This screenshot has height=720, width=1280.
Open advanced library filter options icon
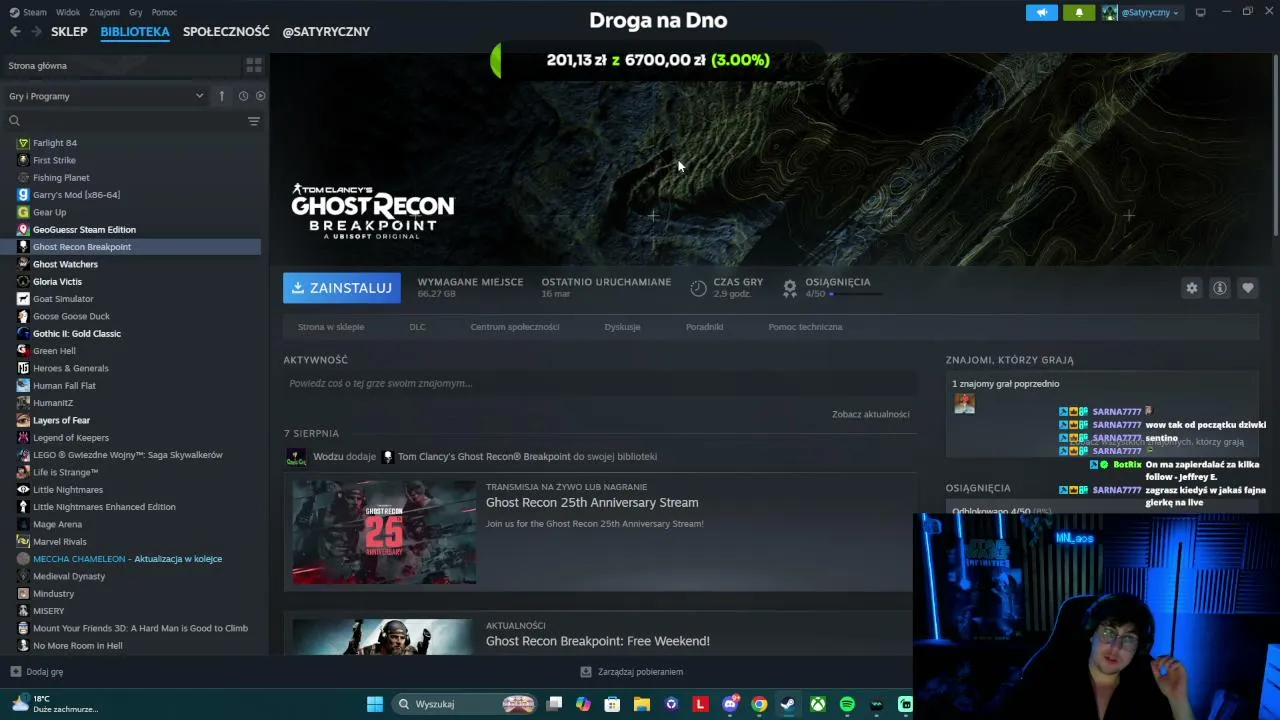(x=254, y=121)
